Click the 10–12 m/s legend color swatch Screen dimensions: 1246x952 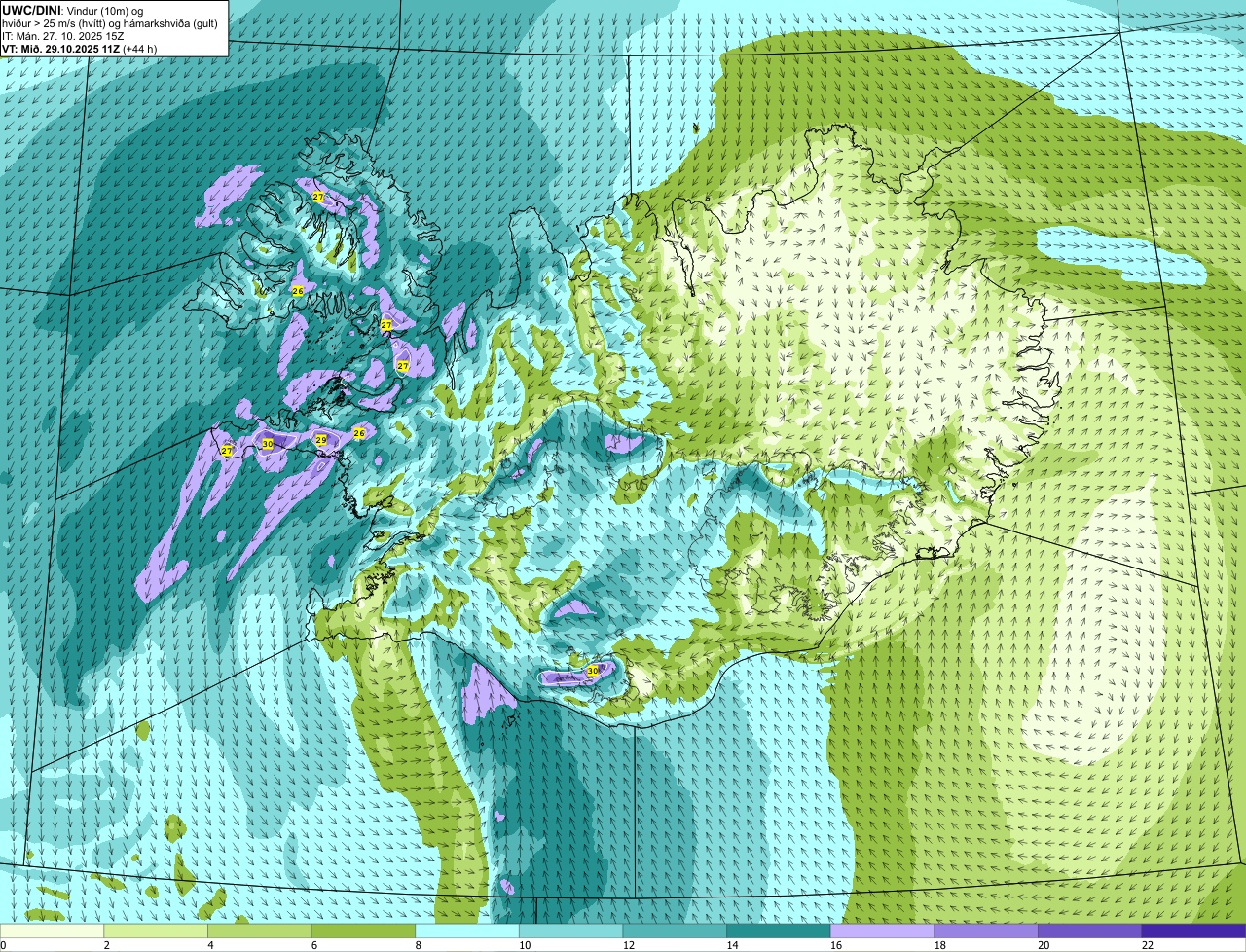tap(570, 931)
